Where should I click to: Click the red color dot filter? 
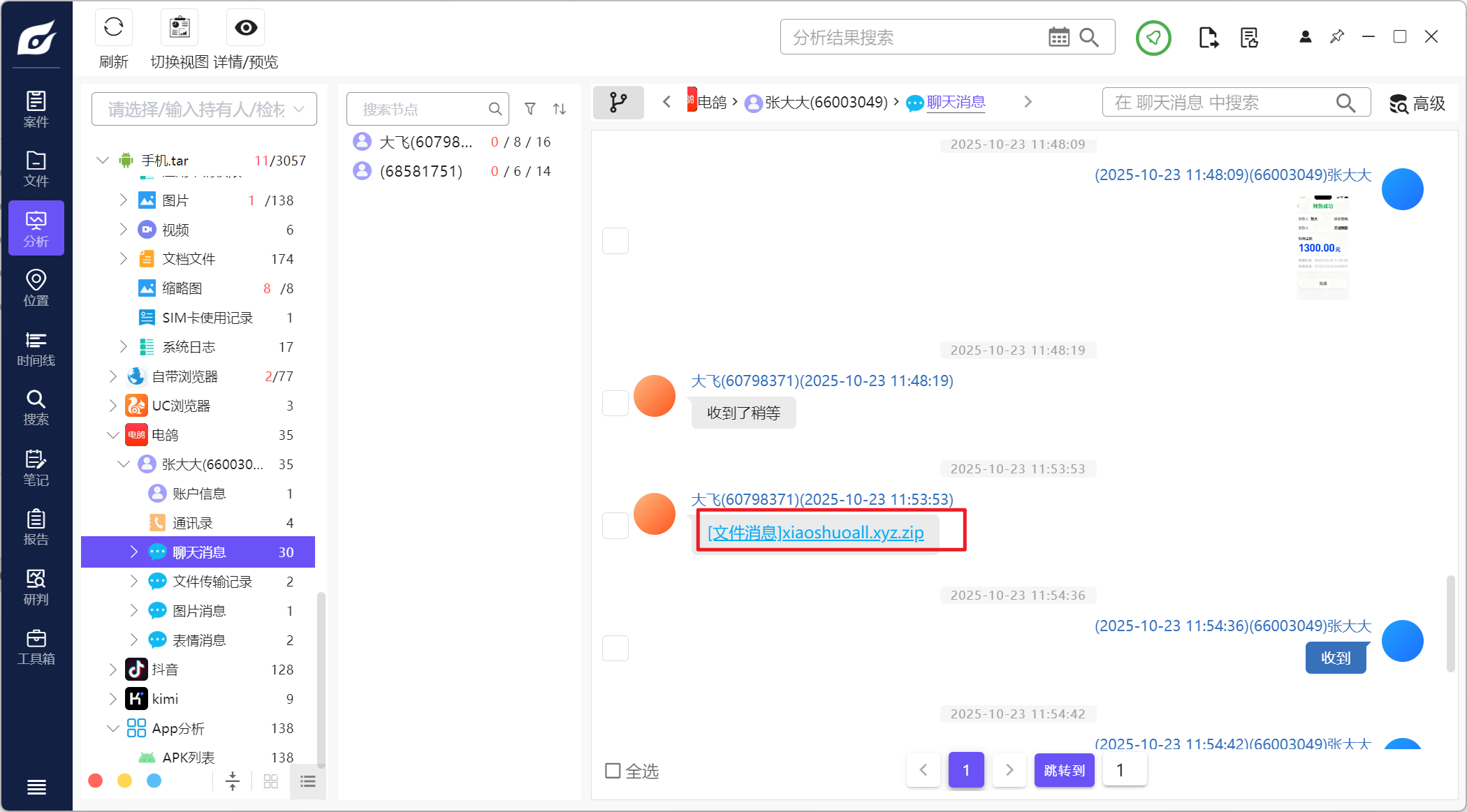click(96, 781)
